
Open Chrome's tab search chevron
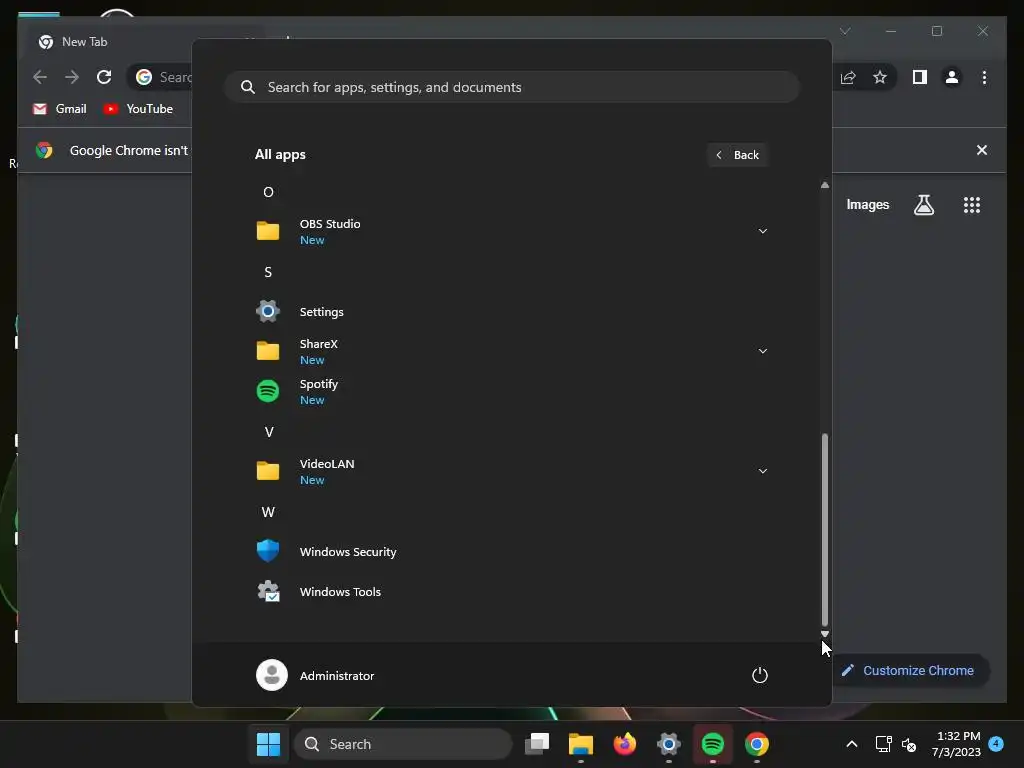pyautogui.click(x=845, y=31)
